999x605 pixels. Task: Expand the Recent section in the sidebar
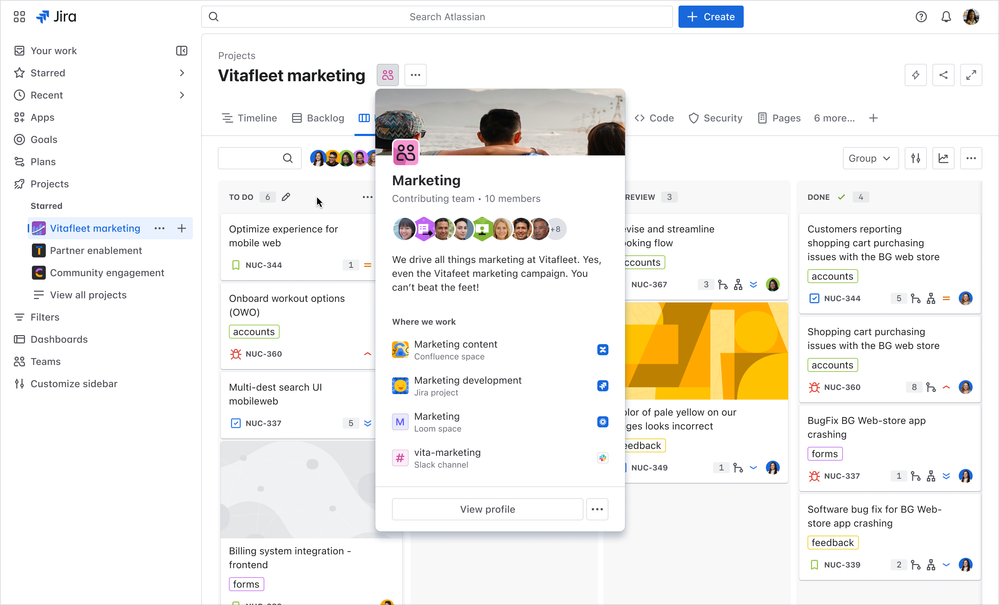181,95
